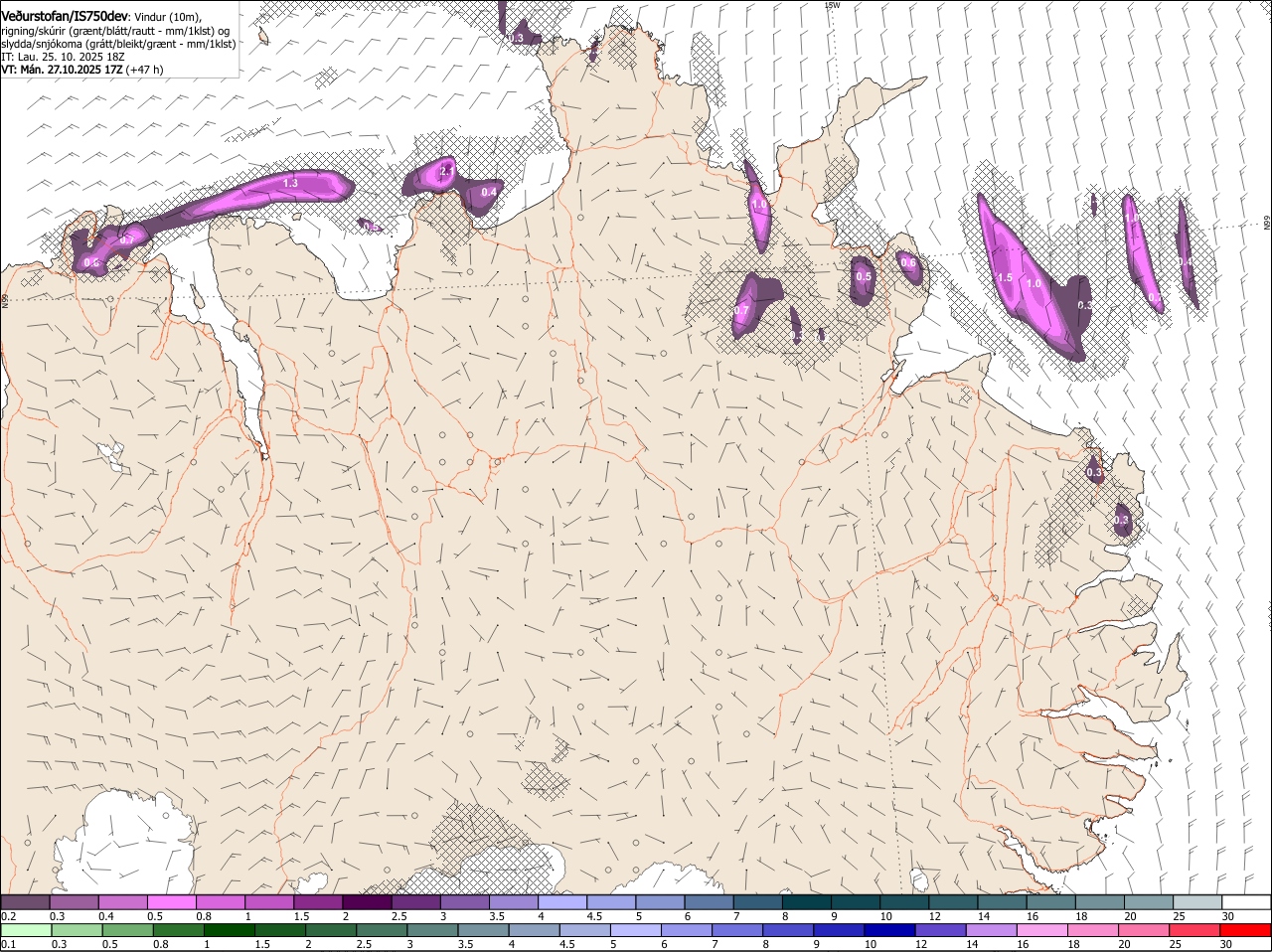Image resolution: width=1272 pixels, height=952 pixels.
Task: Click the '0.2' tick label on the snow scale
Action: click(8, 916)
